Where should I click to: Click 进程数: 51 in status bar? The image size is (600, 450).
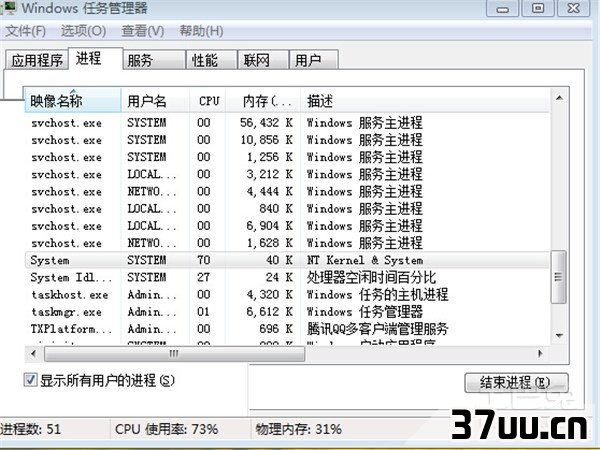pos(31,429)
